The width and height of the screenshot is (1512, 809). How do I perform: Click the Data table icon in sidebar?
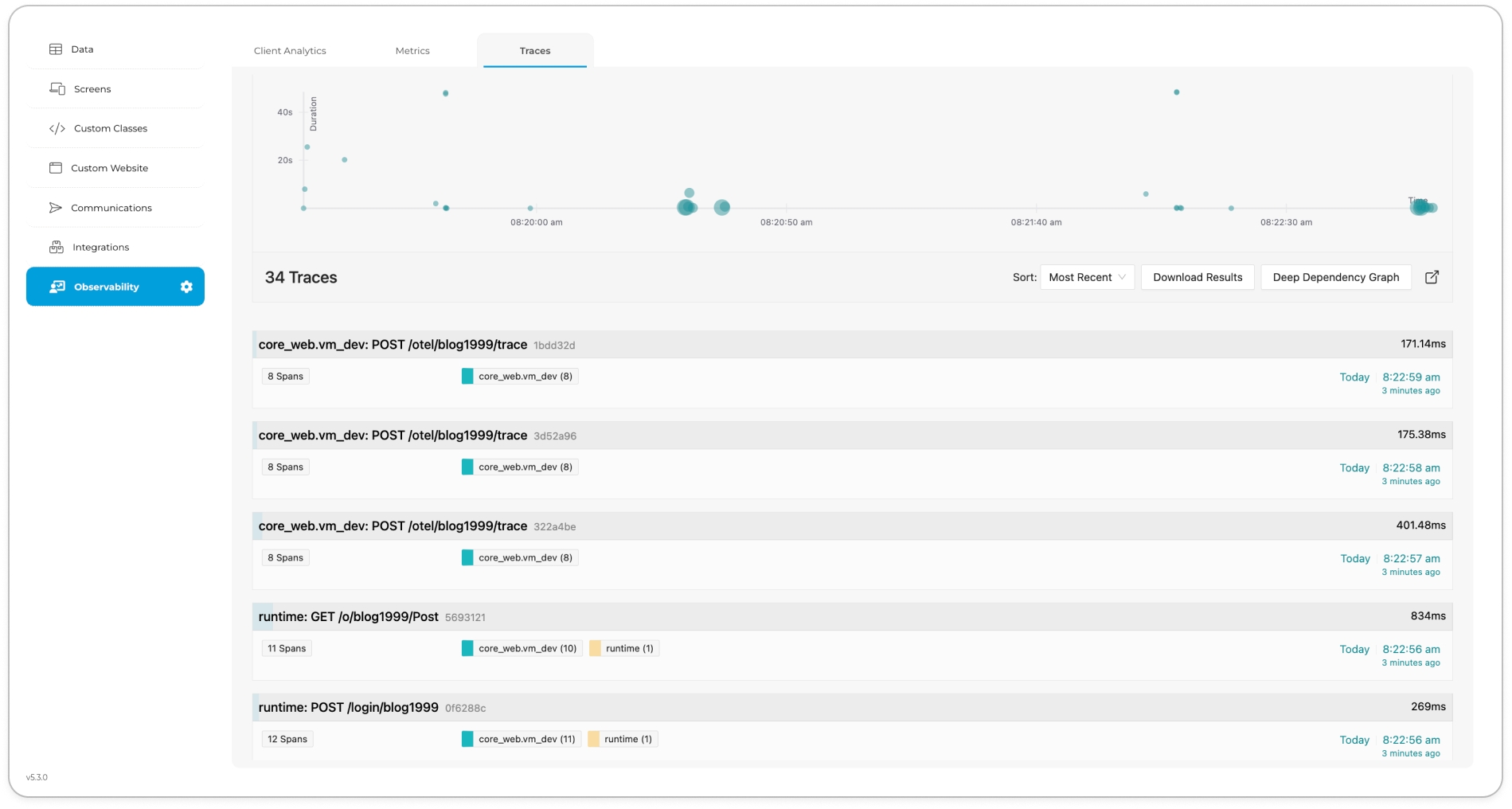[56, 49]
